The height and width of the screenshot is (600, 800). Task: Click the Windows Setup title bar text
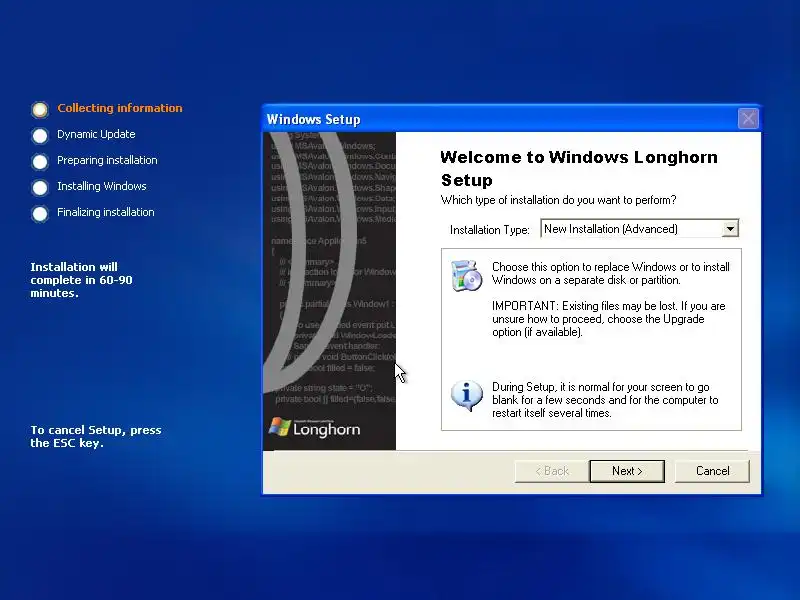coord(313,119)
